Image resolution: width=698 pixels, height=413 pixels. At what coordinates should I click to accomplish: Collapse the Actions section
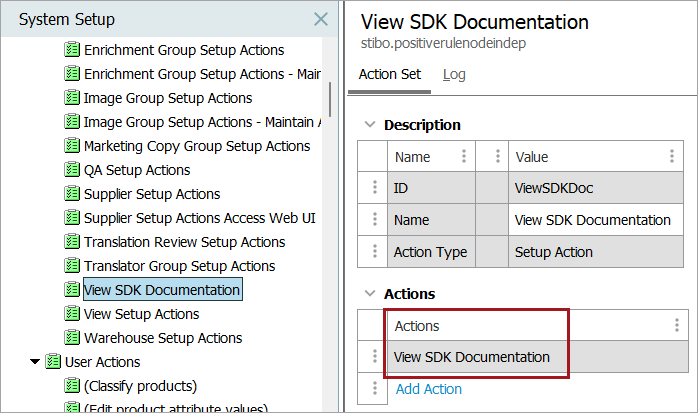(369, 294)
